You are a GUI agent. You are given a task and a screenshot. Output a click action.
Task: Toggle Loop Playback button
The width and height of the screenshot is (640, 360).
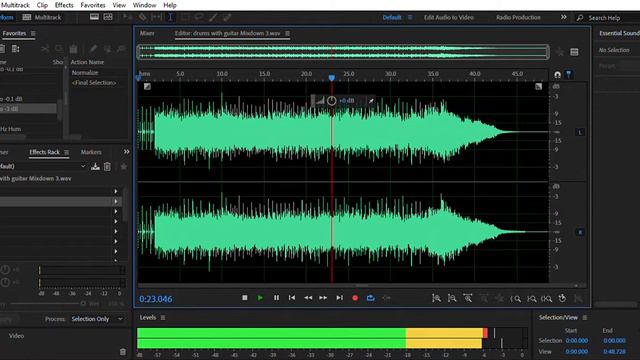coord(371,298)
